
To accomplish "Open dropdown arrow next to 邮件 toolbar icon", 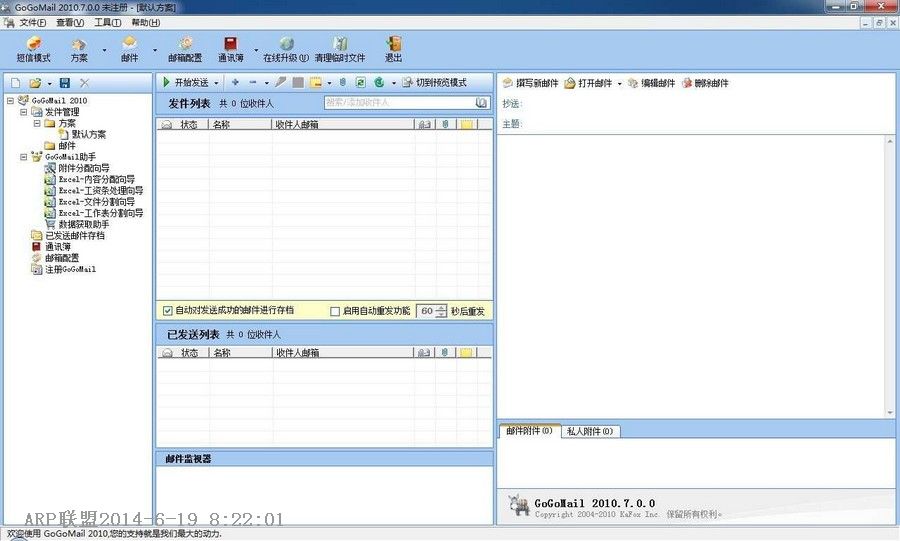I will click(155, 50).
